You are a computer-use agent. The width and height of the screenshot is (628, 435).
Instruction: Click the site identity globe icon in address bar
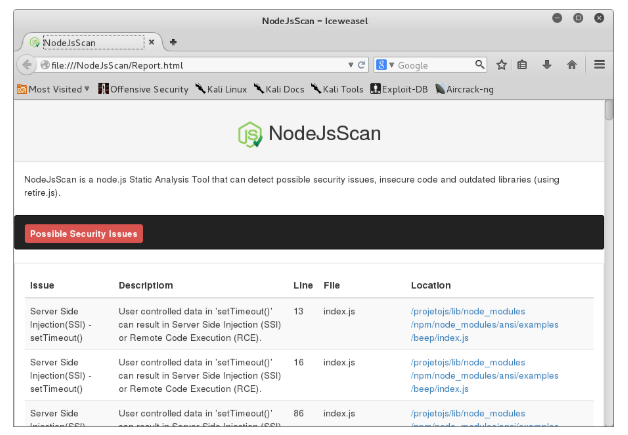coord(45,65)
